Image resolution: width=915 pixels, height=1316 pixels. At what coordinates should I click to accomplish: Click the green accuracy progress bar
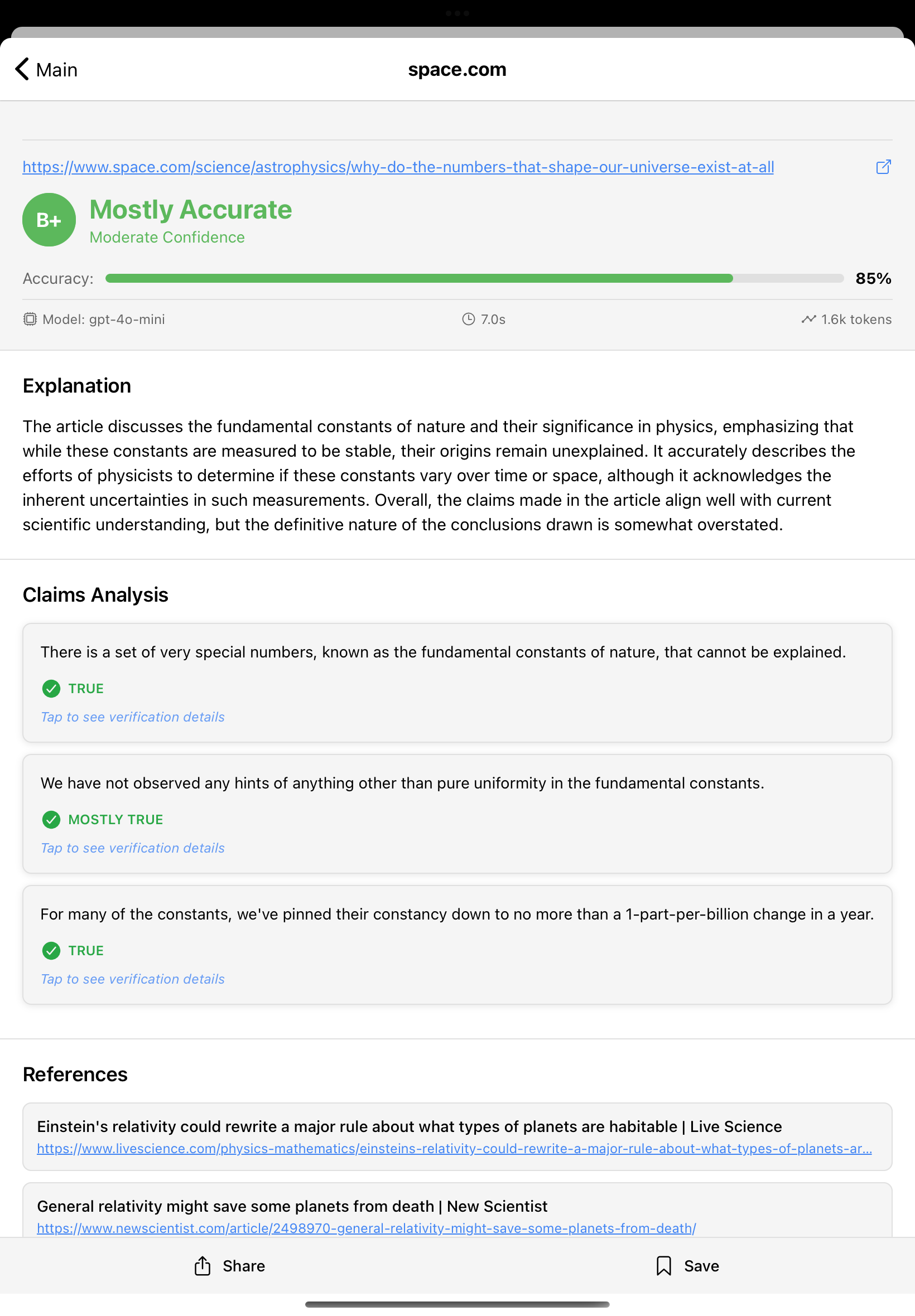(418, 278)
